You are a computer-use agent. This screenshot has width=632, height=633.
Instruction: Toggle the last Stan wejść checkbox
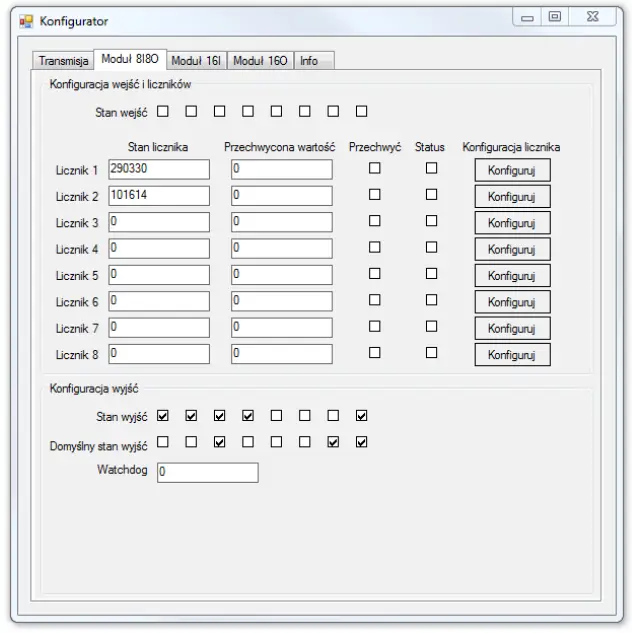coord(362,111)
